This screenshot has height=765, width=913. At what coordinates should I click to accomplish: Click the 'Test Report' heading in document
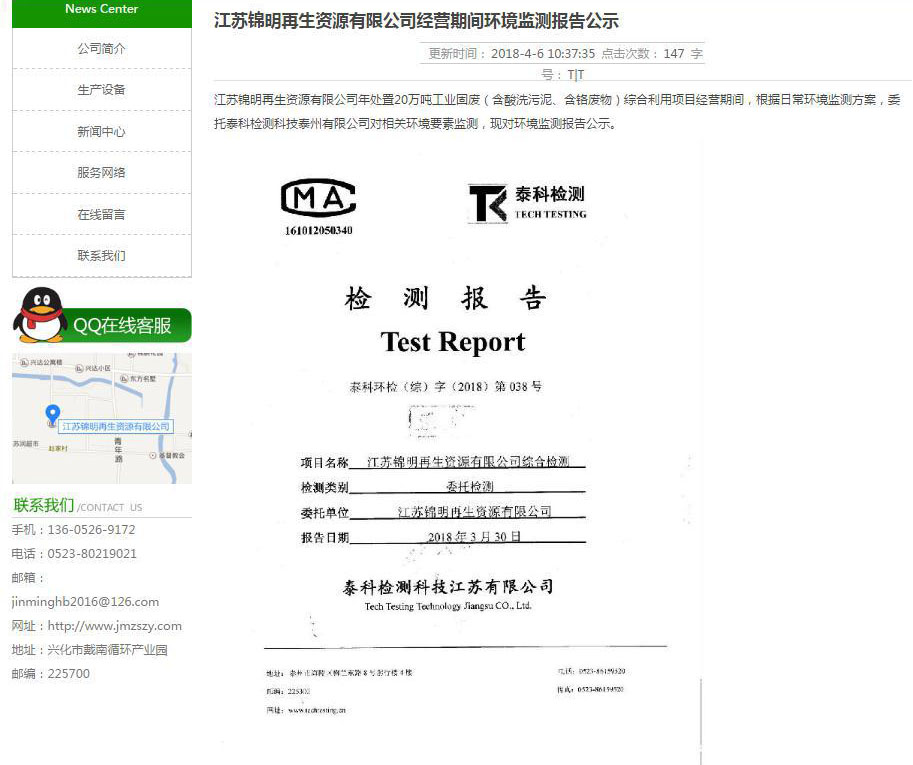[x=453, y=341]
